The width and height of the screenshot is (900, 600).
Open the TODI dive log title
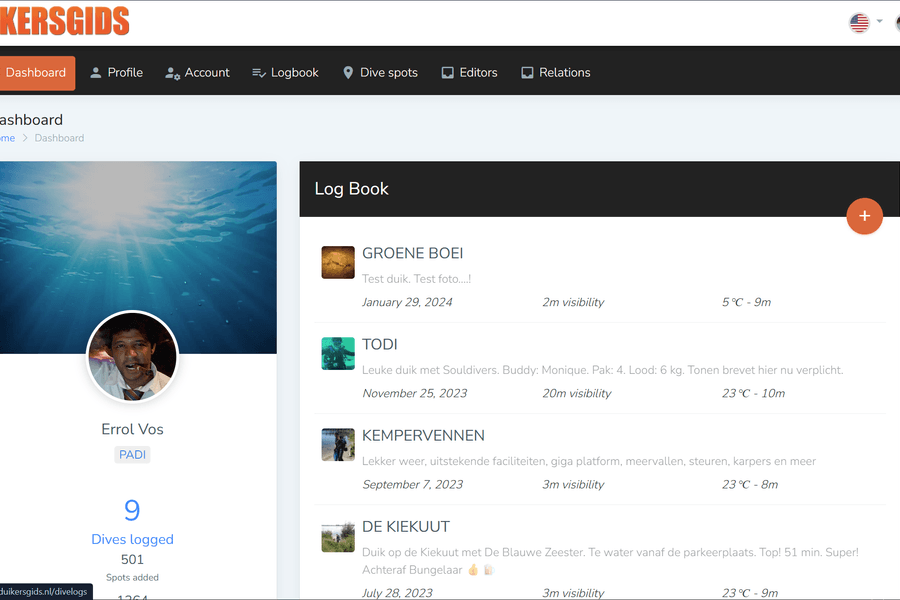coord(380,344)
